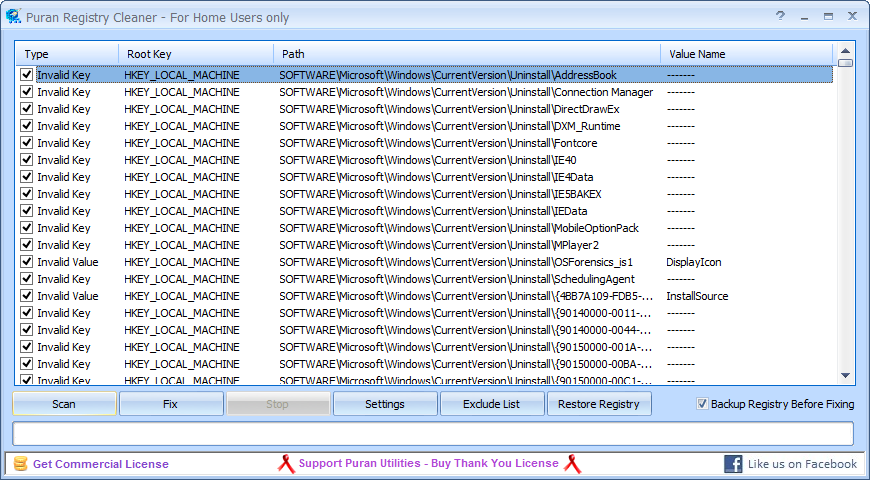
Task: Select the IE5BAKEX uninstall path entry
Action: tap(441, 194)
